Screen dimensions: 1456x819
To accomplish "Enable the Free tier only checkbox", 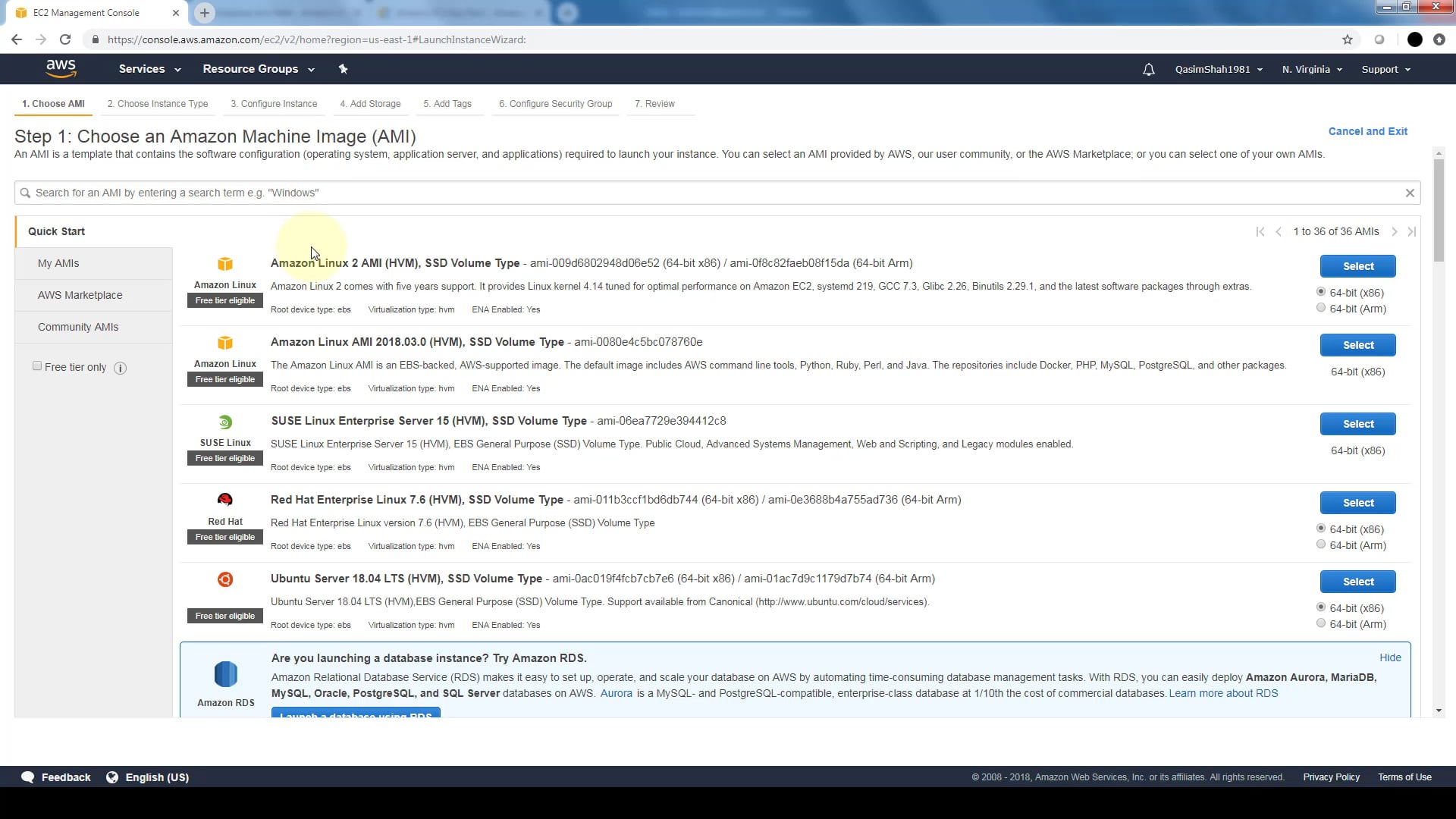I will [36, 366].
